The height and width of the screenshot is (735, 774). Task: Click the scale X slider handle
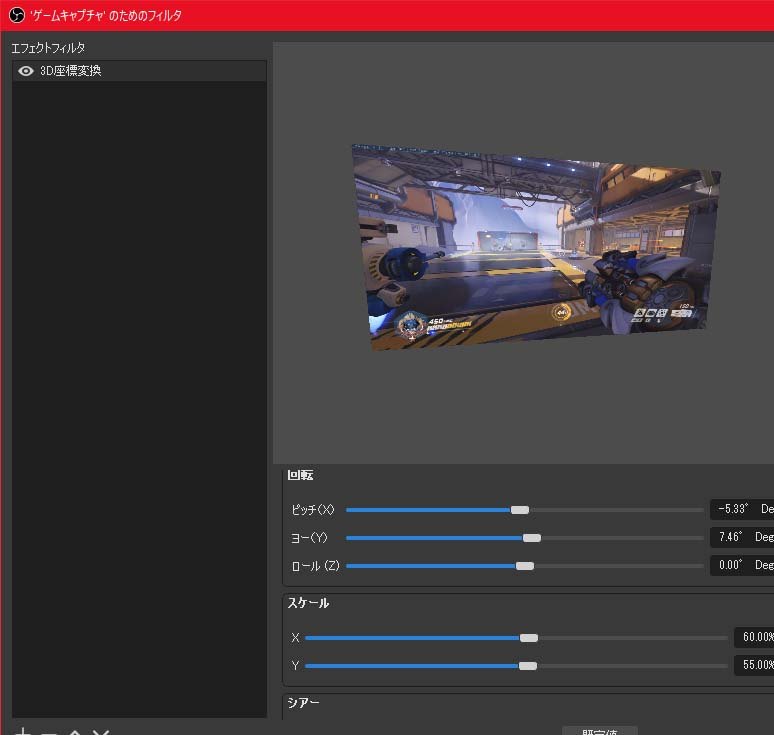[x=529, y=638]
